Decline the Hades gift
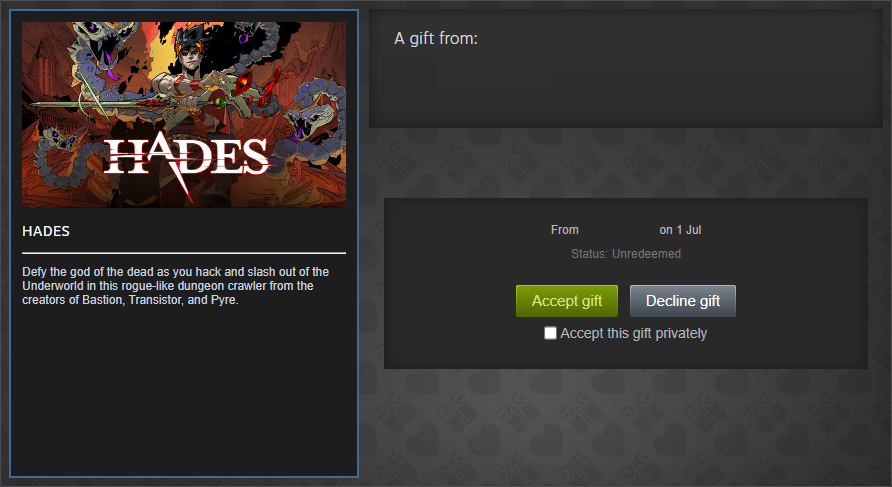892x487 pixels. (x=683, y=301)
